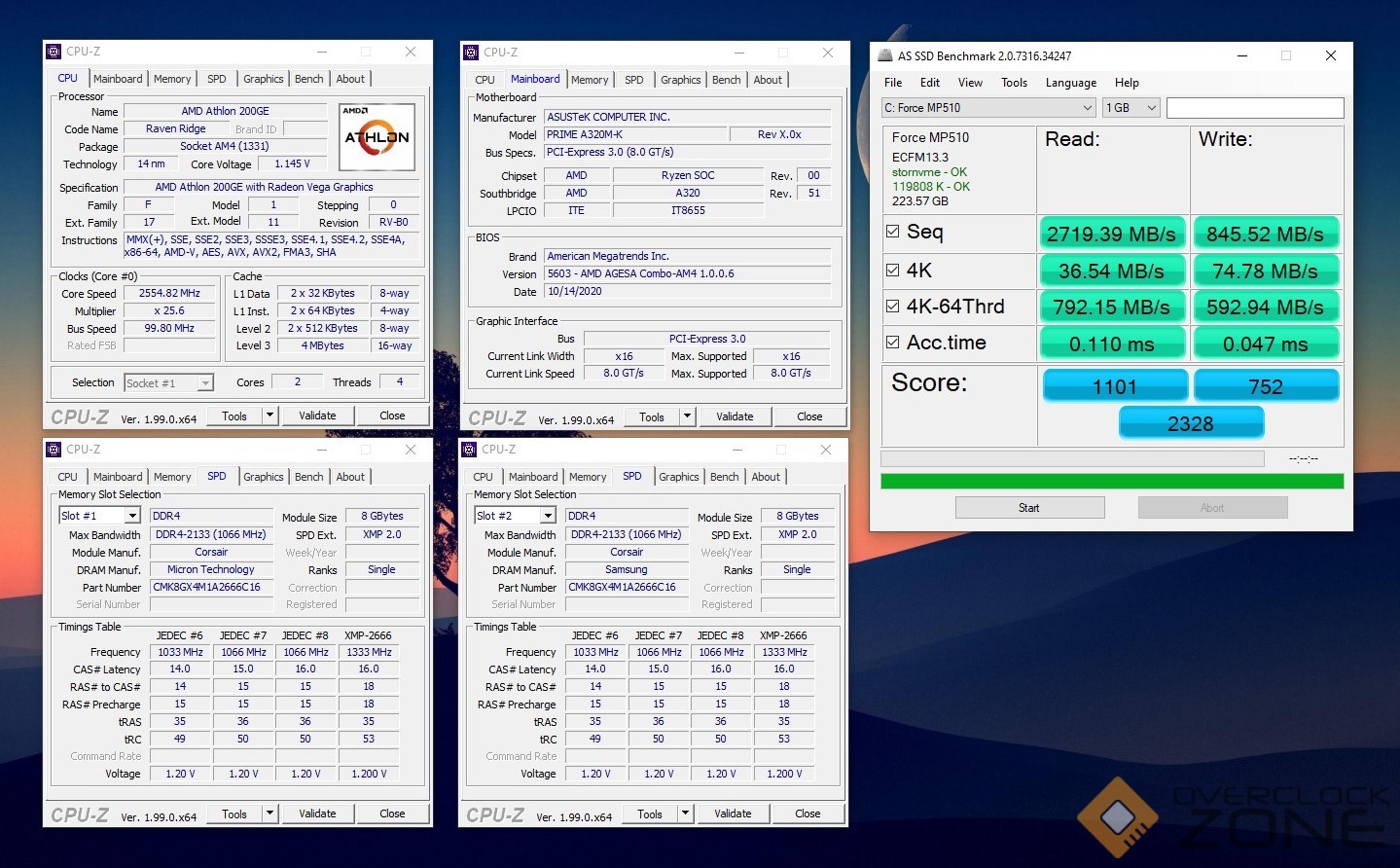The width and height of the screenshot is (1400, 868).
Task: Click the DRAM manufacturer Micron Technology
Action: pos(211,569)
